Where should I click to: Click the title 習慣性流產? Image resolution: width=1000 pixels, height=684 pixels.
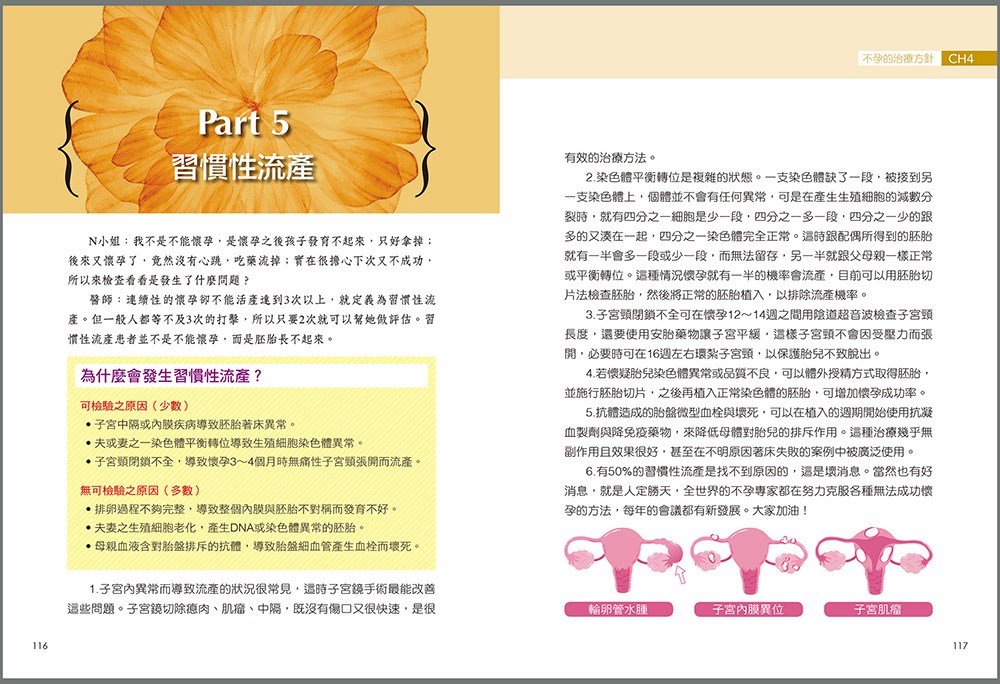click(x=244, y=168)
